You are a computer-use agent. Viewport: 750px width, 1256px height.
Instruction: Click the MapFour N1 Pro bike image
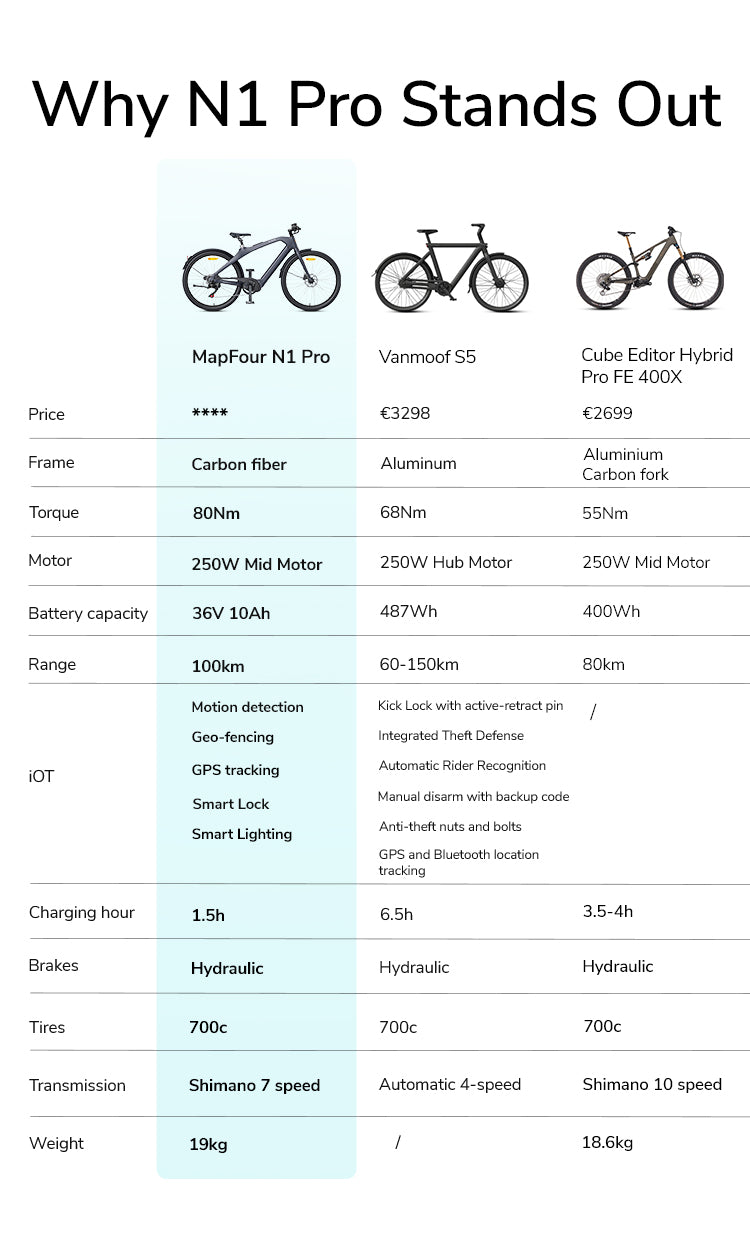(261, 268)
